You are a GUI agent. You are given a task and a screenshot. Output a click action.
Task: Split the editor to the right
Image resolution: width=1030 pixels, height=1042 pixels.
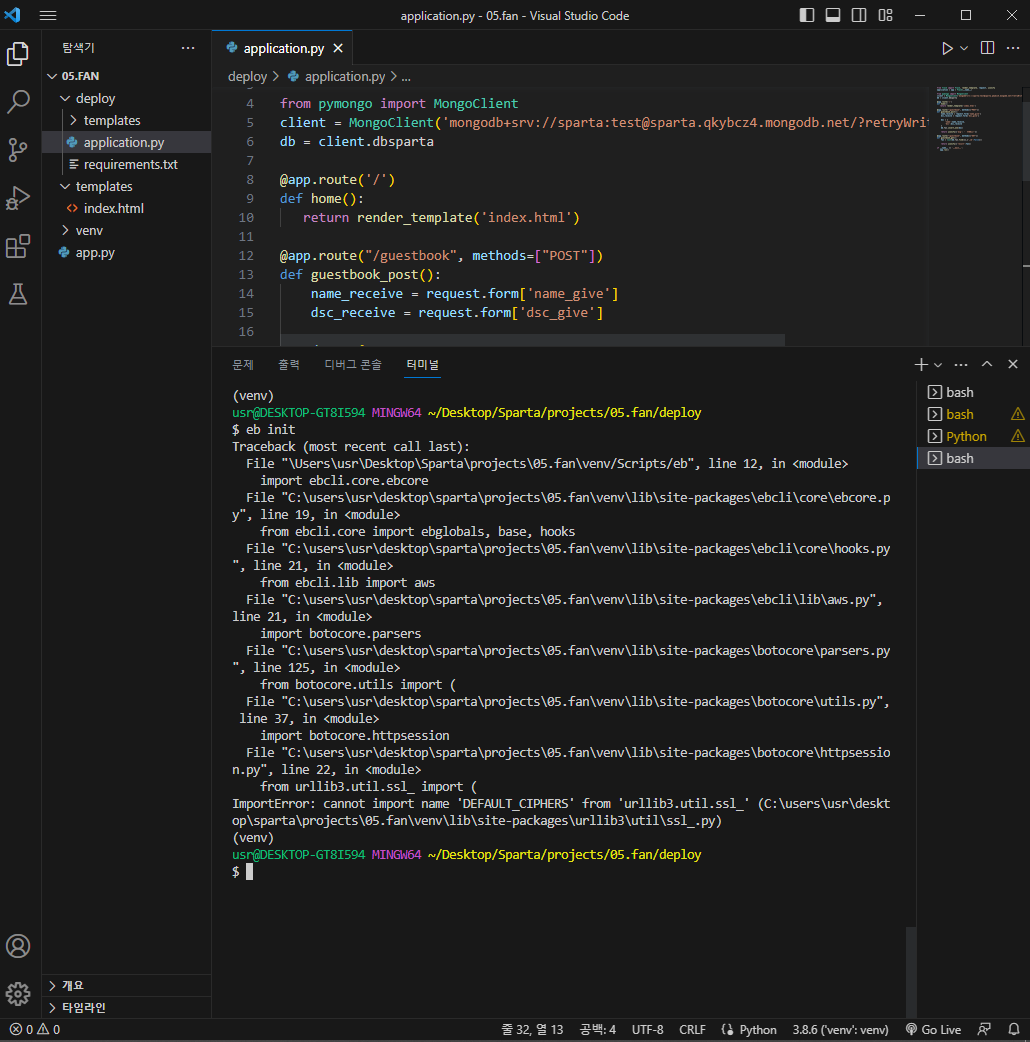tap(987, 48)
